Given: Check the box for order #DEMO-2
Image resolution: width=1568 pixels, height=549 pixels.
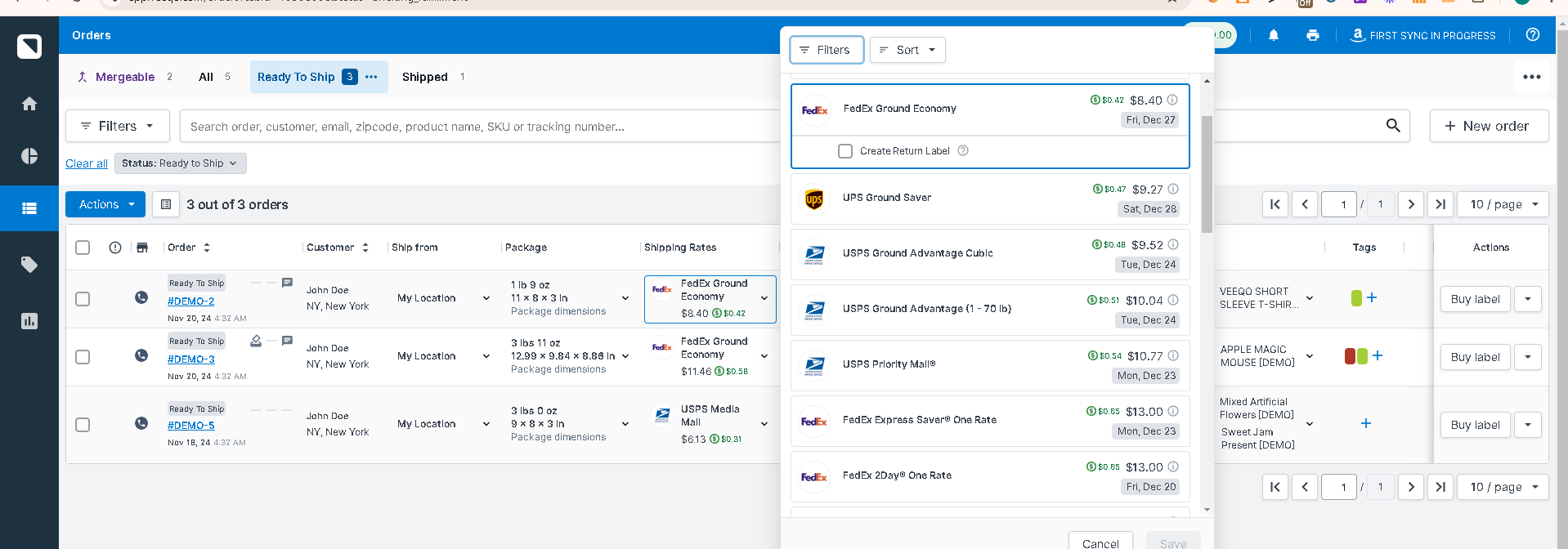Looking at the screenshot, I should pyautogui.click(x=83, y=299).
